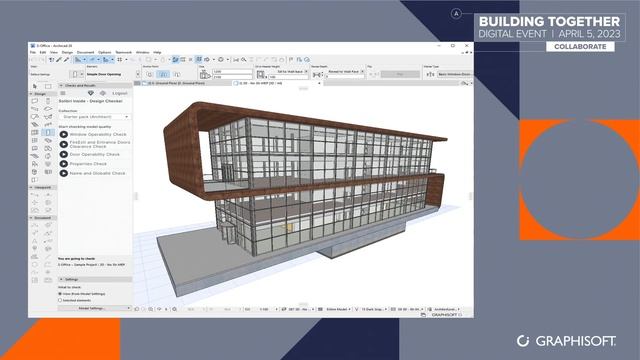The height and width of the screenshot is (360, 640).
Task: Select the Slab tool in Design toolbox
Action: click(x=48, y=109)
